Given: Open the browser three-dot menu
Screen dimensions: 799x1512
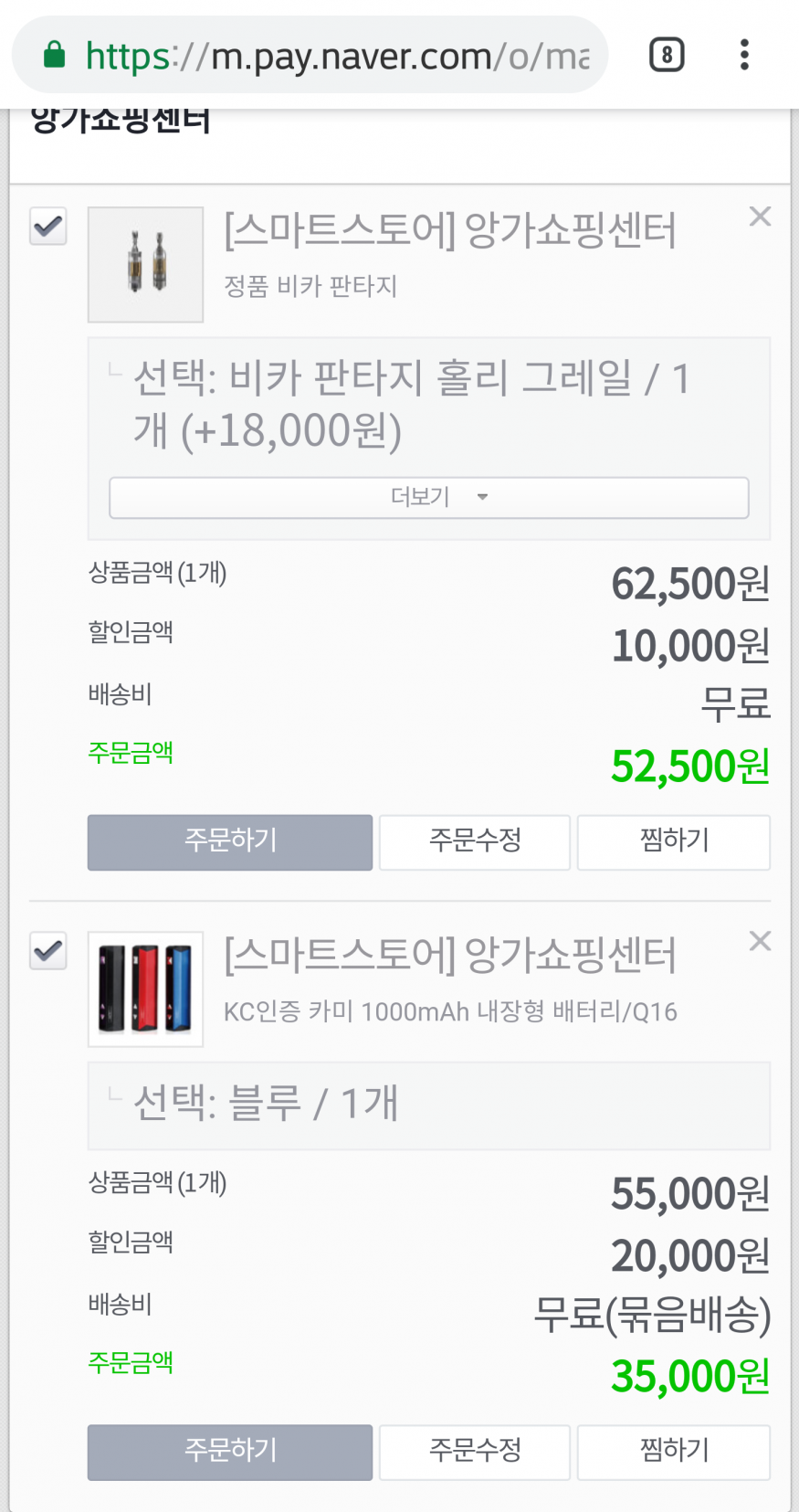Looking at the screenshot, I should coord(745,56).
